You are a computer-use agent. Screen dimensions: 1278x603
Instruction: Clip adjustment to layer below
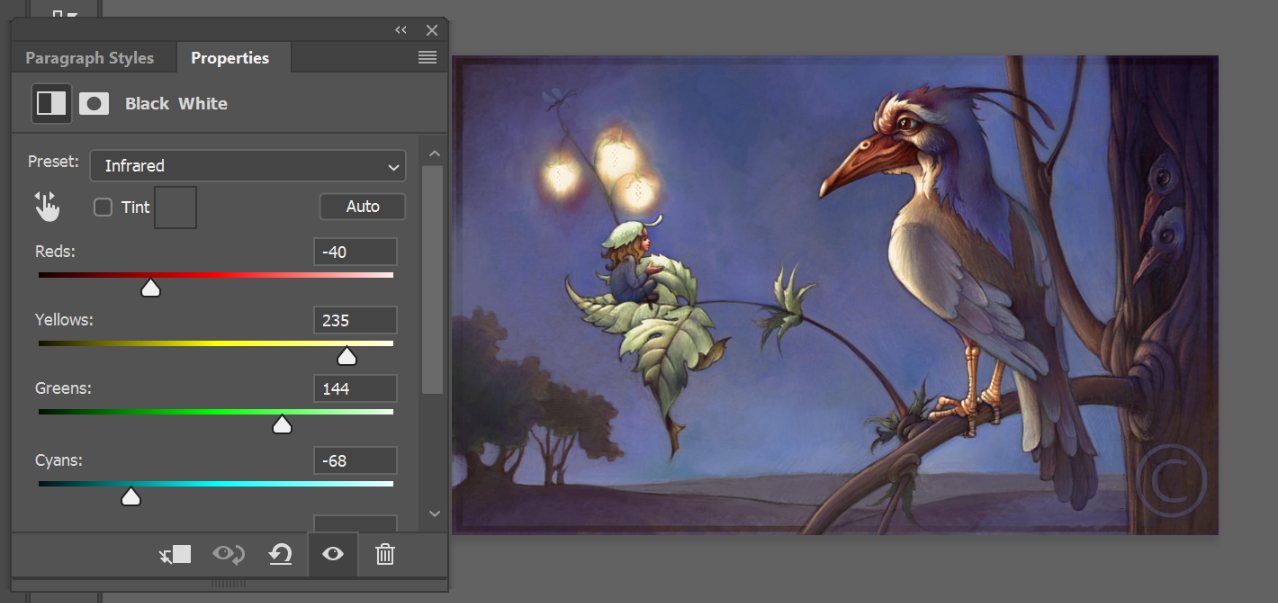pyautogui.click(x=176, y=553)
